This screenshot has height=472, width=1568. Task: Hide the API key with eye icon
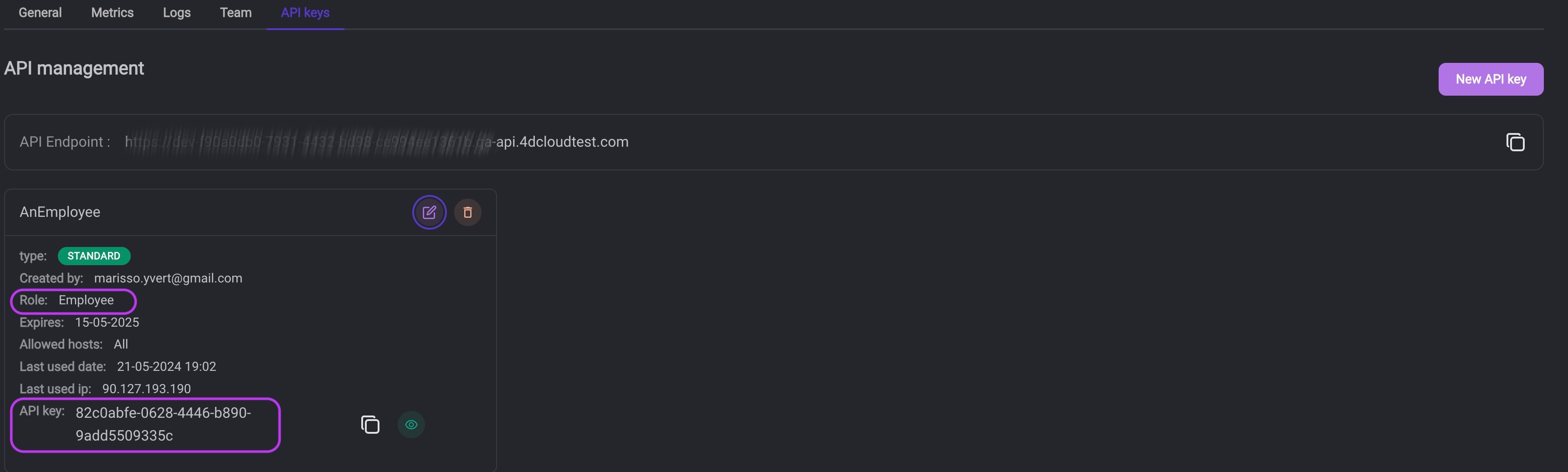click(411, 425)
